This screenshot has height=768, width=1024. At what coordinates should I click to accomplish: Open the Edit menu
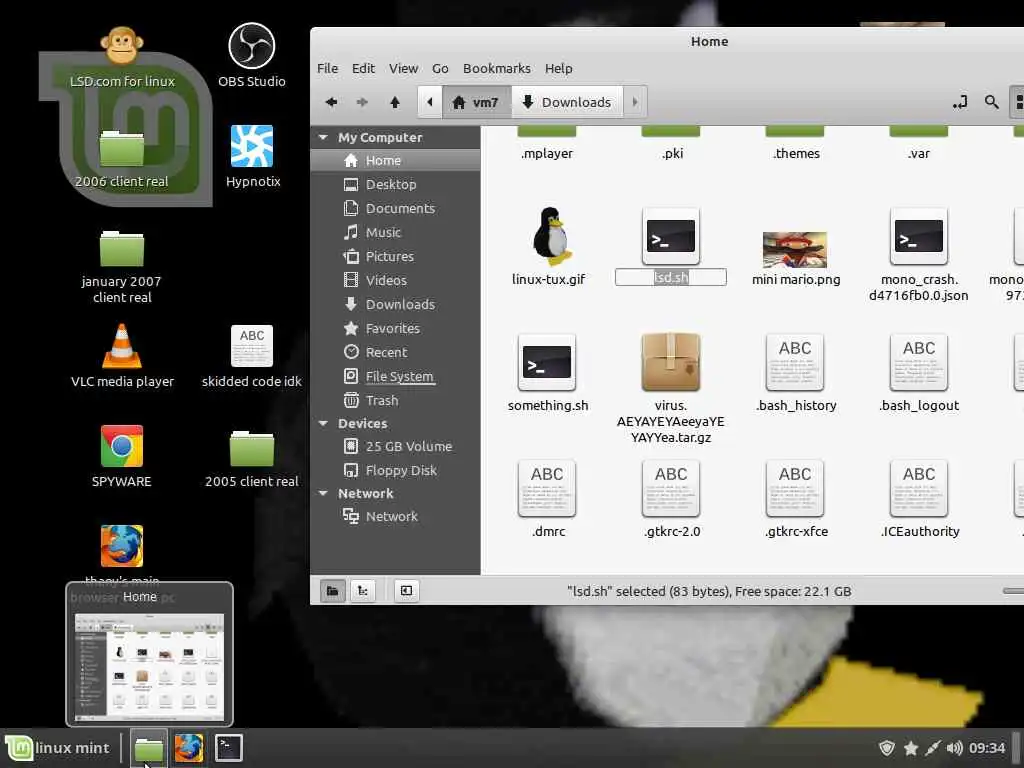pyautogui.click(x=363, y=69)
